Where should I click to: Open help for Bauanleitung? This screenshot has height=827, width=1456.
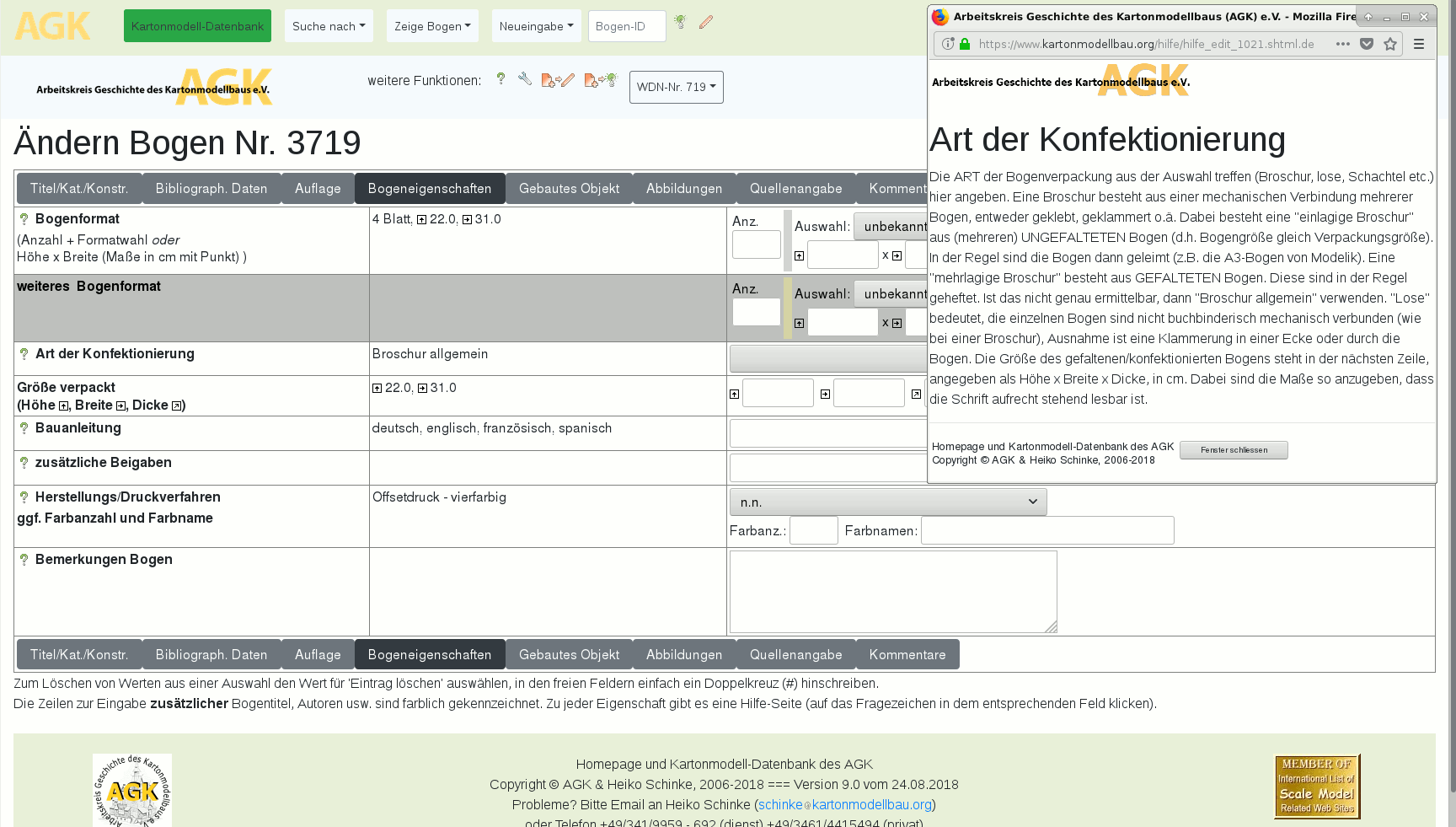(x=24, y=428)
